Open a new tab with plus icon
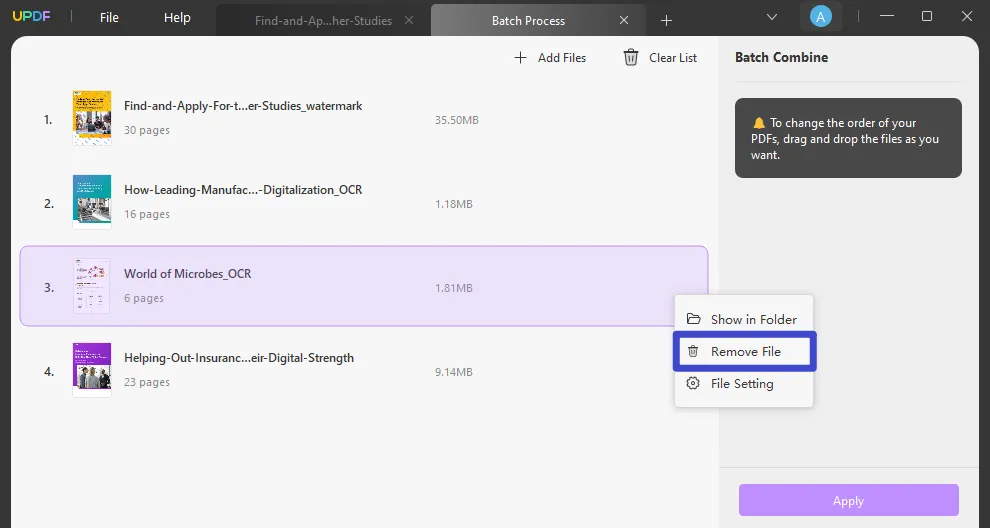Image resolution: width=990 pixels, height=528 pixels. pyautogui.click(x=667, y=20)
